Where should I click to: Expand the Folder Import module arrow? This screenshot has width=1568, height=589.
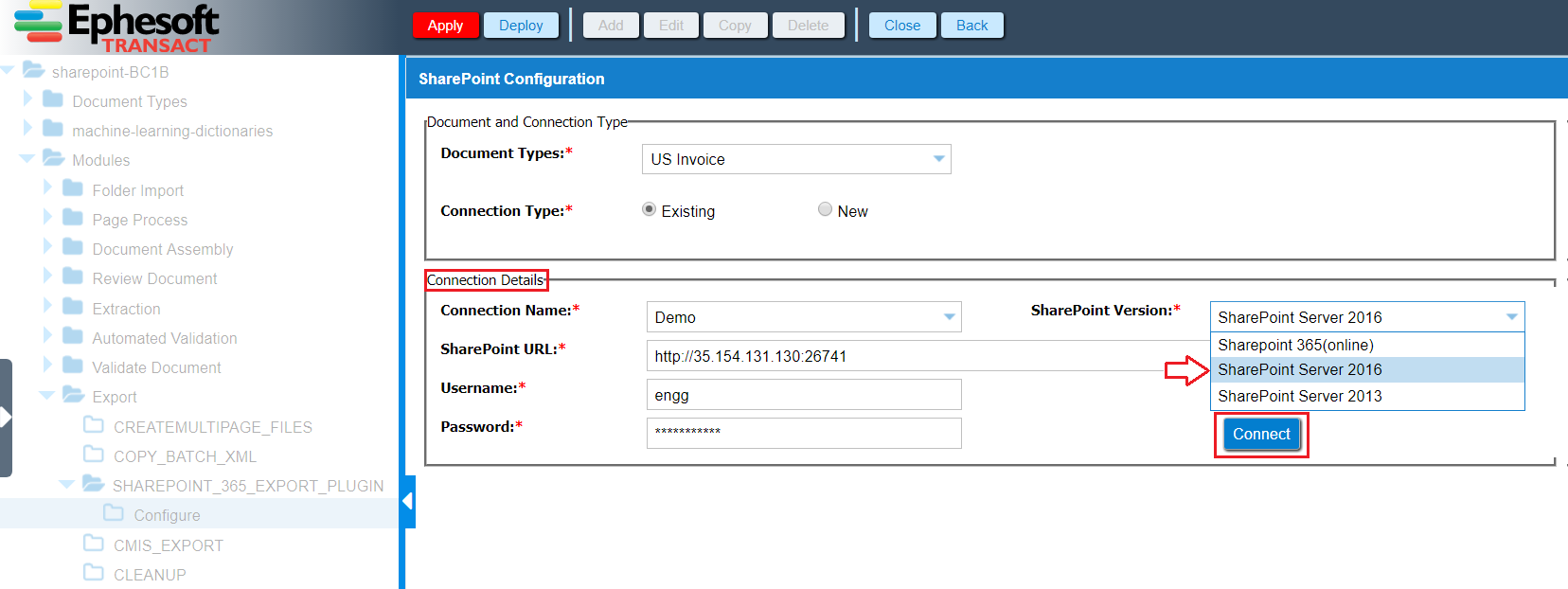[47, 187]
